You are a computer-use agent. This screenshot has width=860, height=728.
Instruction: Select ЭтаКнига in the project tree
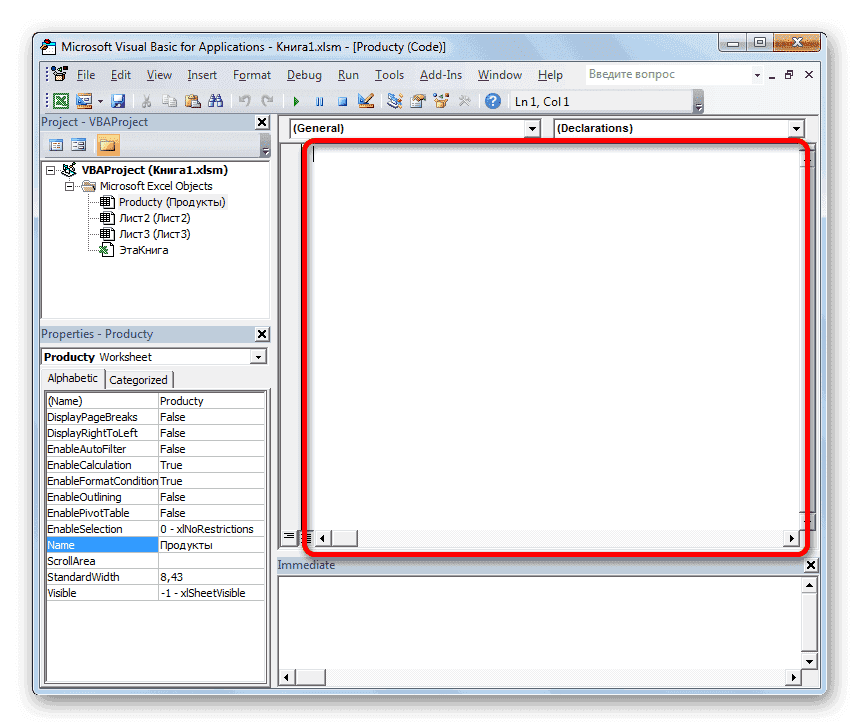point(143,250)
